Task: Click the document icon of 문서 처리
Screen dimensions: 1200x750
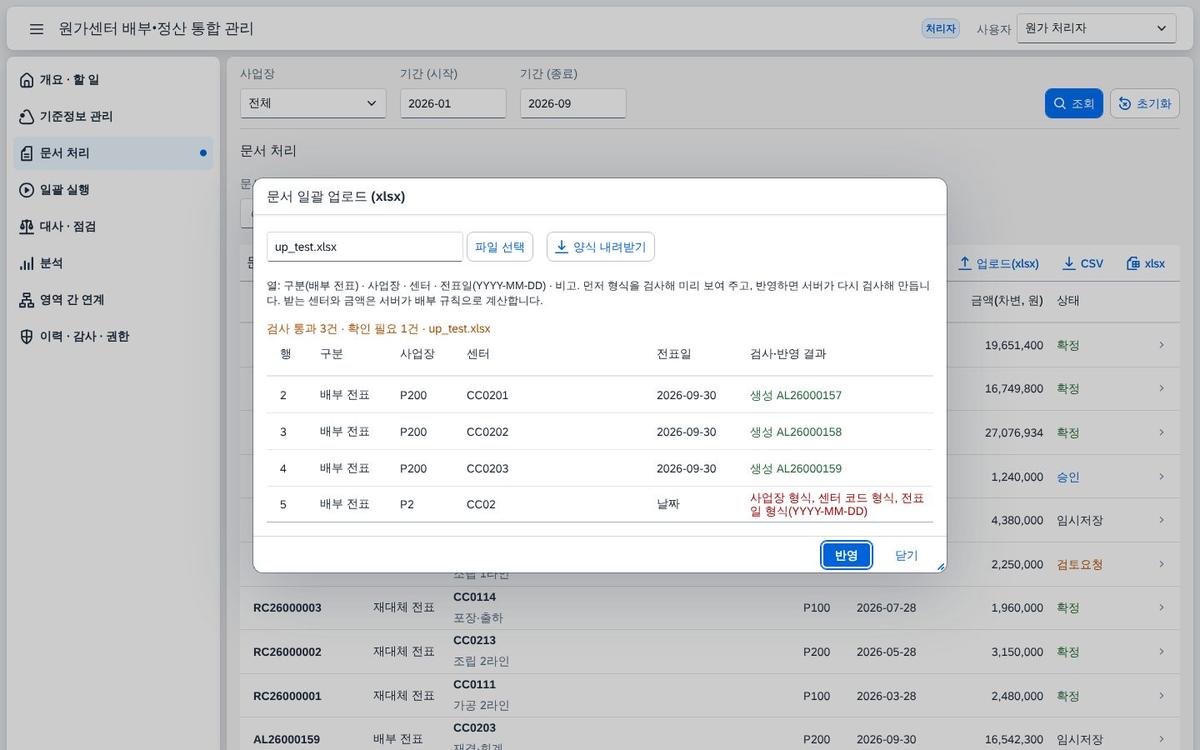Action: 27,153
